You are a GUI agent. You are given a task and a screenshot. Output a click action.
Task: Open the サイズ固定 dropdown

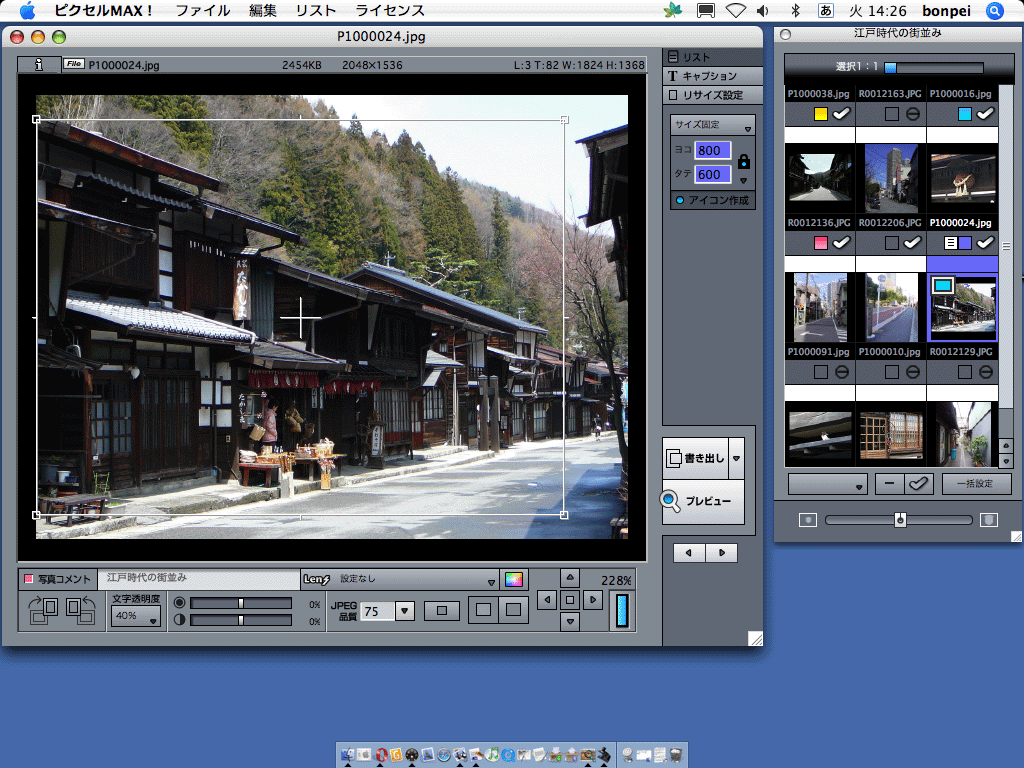(x=712, y=125)
